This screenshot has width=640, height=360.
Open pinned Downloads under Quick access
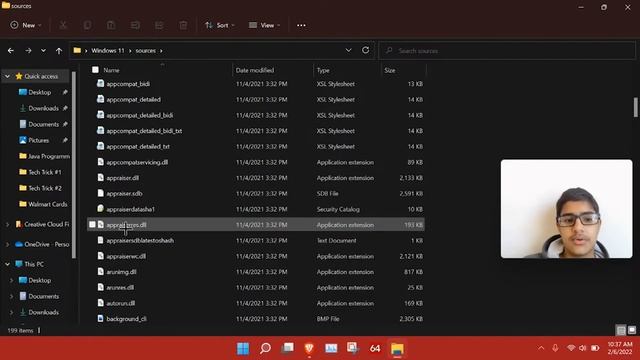pyautogui.click(x=43, y=108)
